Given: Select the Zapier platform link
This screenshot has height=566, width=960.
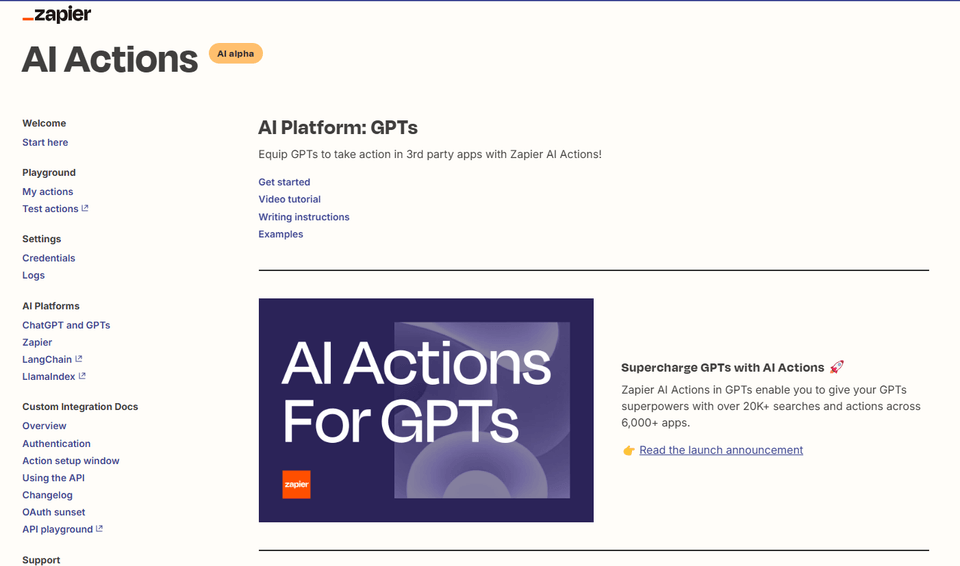Looking at the screenshot, I should click(x=37, y=342).
